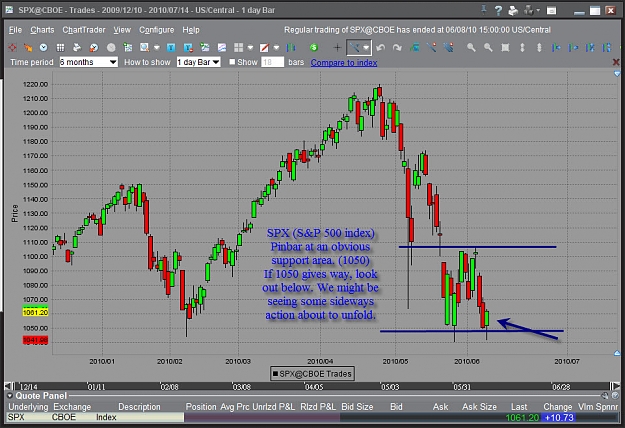
Task: Click the magnifier with orange arrow icon
Action: pos(94,48)
